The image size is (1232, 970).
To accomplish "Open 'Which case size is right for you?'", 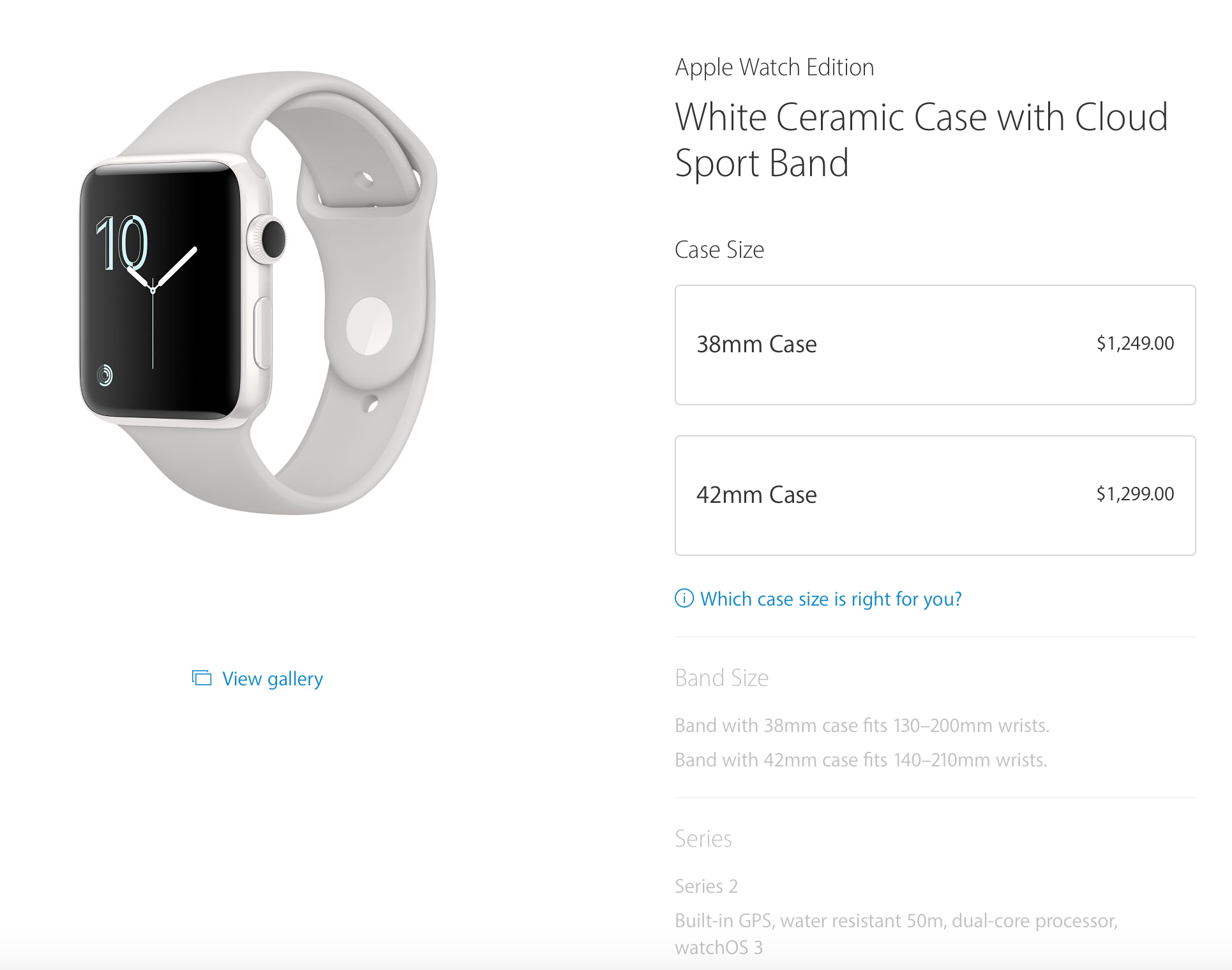I will coord(830,599).
